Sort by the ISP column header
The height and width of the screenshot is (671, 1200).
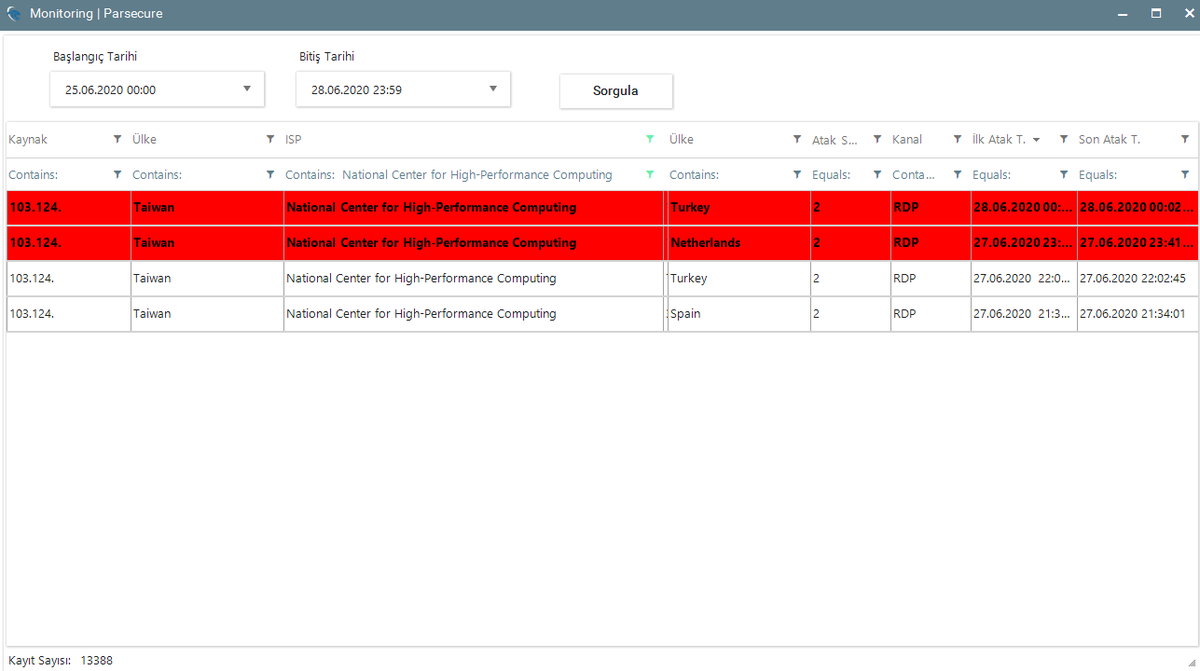click(x=293, y=140)
